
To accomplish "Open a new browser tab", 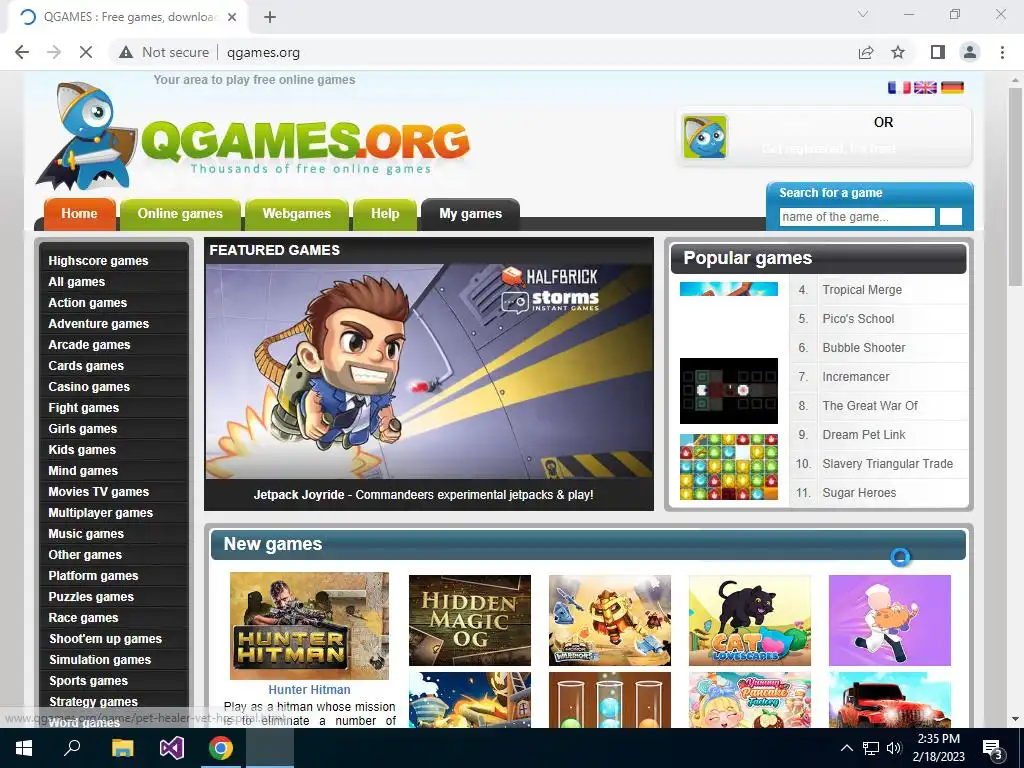I will pyautogui.click(x=270, y=17).
